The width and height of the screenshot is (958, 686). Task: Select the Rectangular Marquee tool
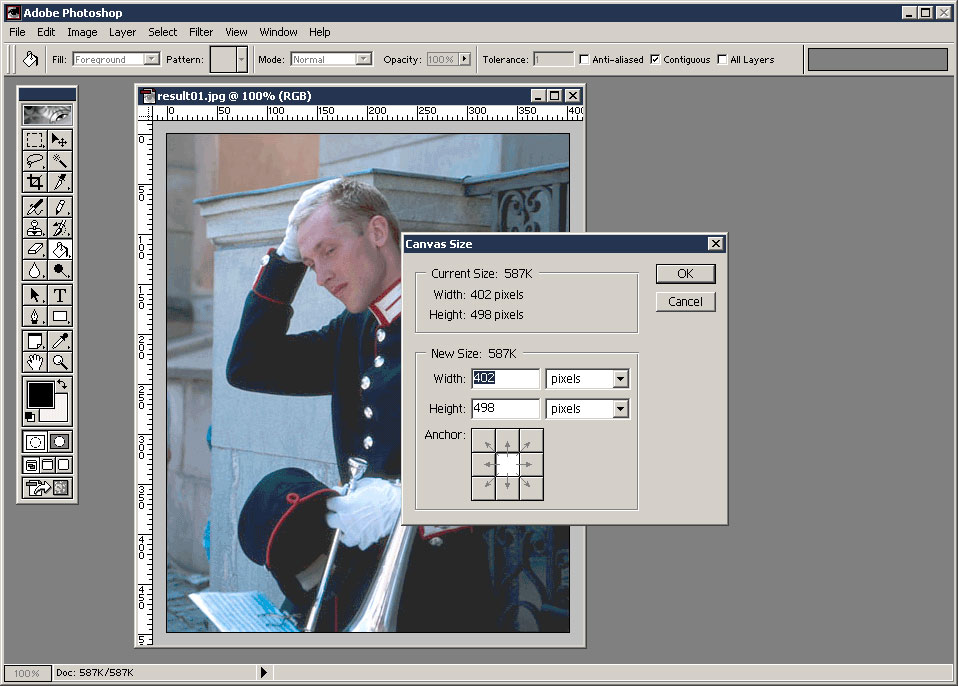[x=35, y=140]
